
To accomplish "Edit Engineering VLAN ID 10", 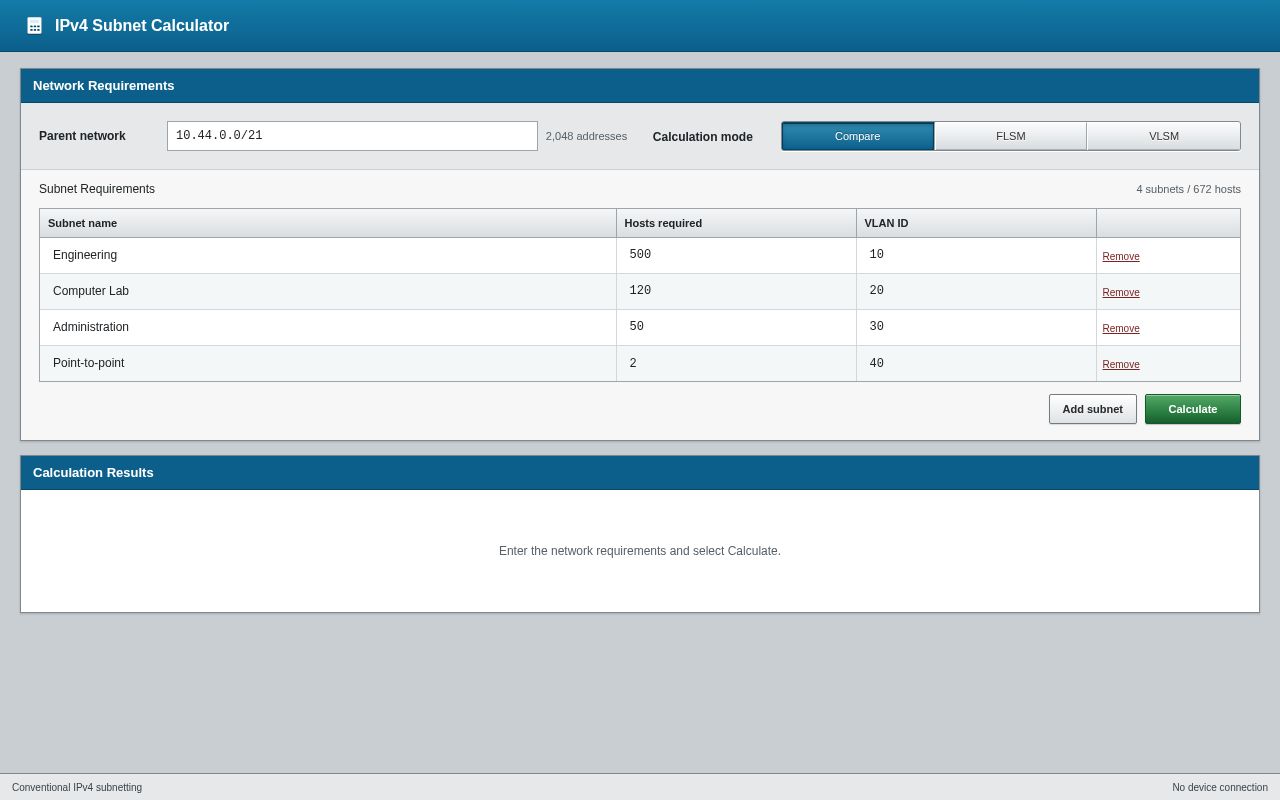I will [x=976, y=255].
